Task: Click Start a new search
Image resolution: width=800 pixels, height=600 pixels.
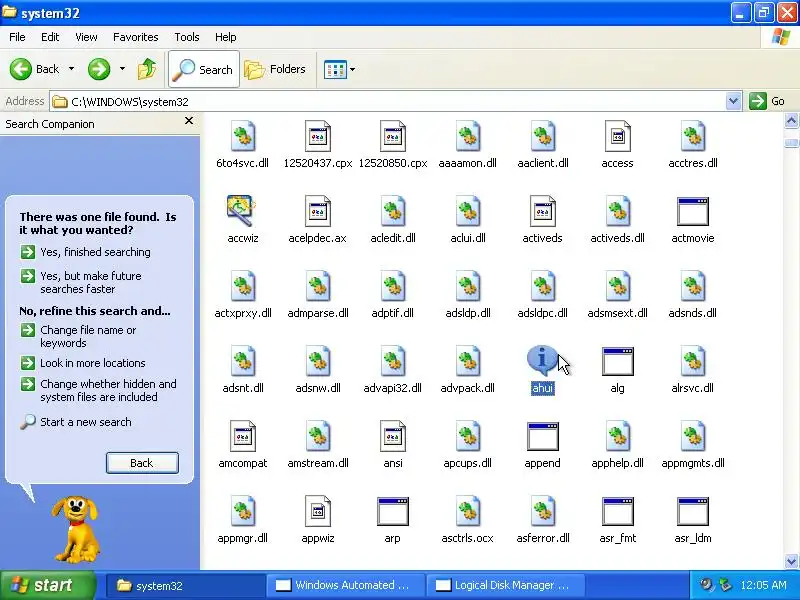Action: 76,422
